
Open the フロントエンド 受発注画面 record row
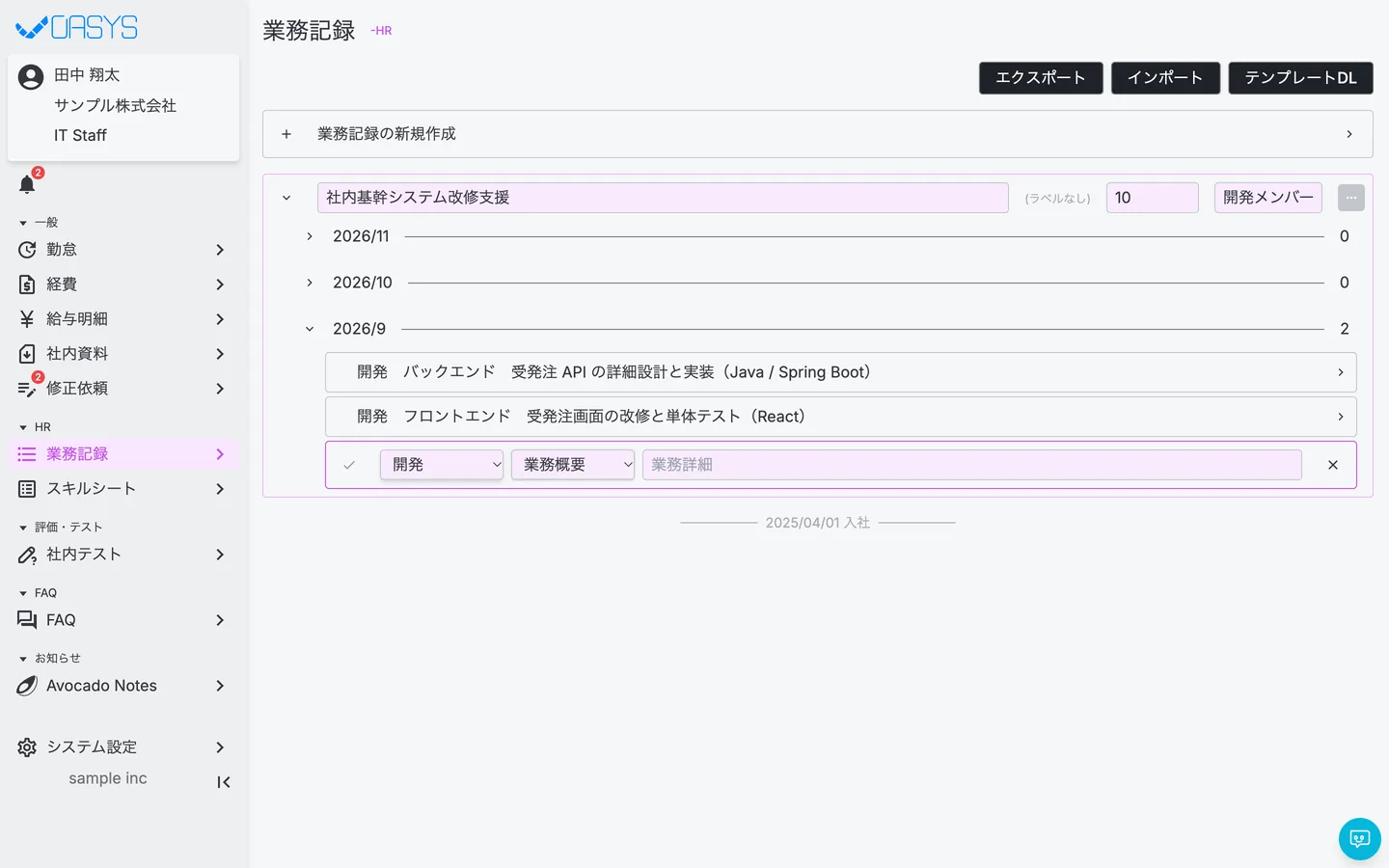click(x=841, y=417)
